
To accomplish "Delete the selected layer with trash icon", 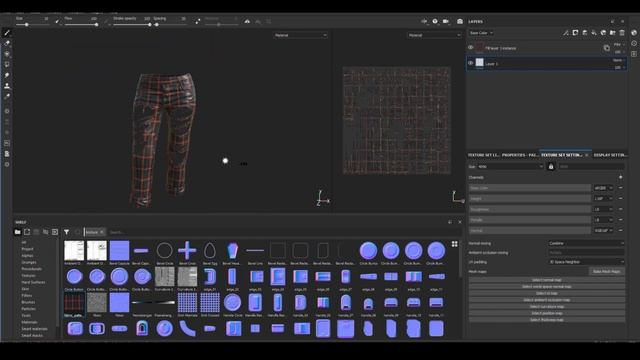I will 622,33.
